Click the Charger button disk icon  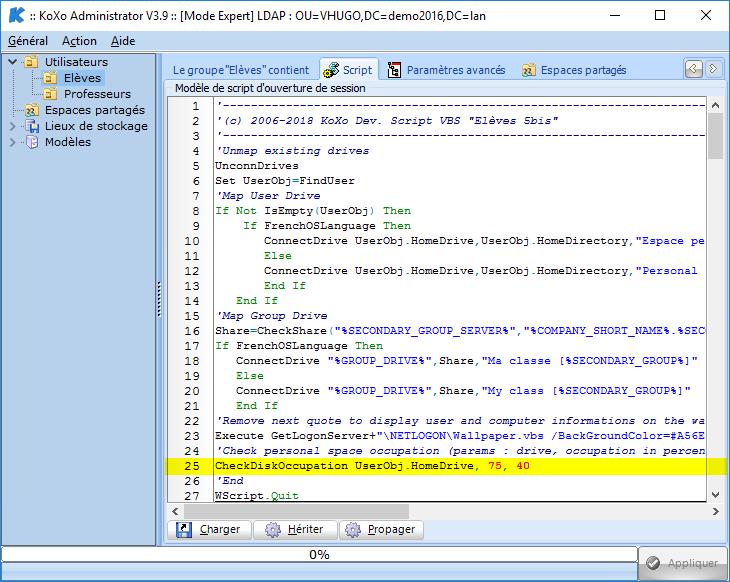(x=184, y=530)
